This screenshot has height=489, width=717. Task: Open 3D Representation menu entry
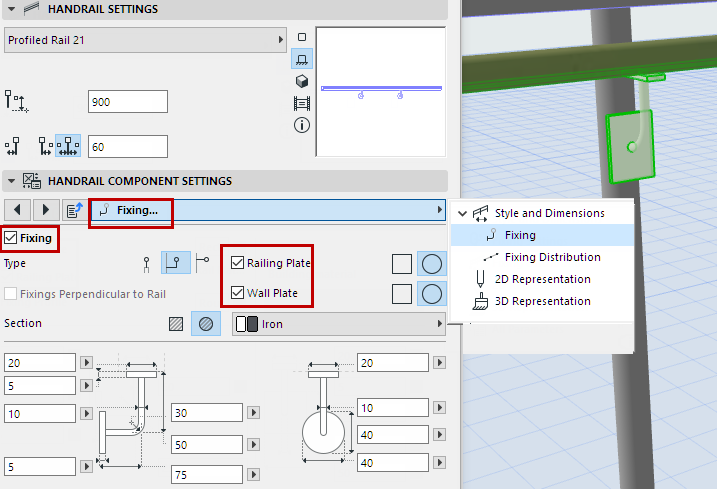click(x=542, y=301)
